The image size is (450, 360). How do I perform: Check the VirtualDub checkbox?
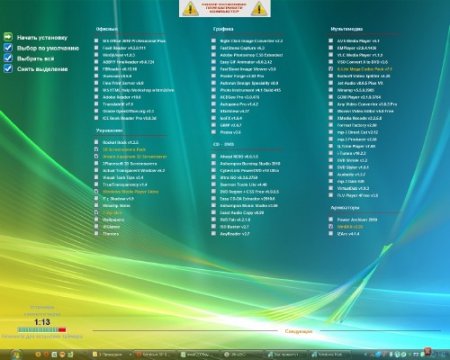point(331,188)
